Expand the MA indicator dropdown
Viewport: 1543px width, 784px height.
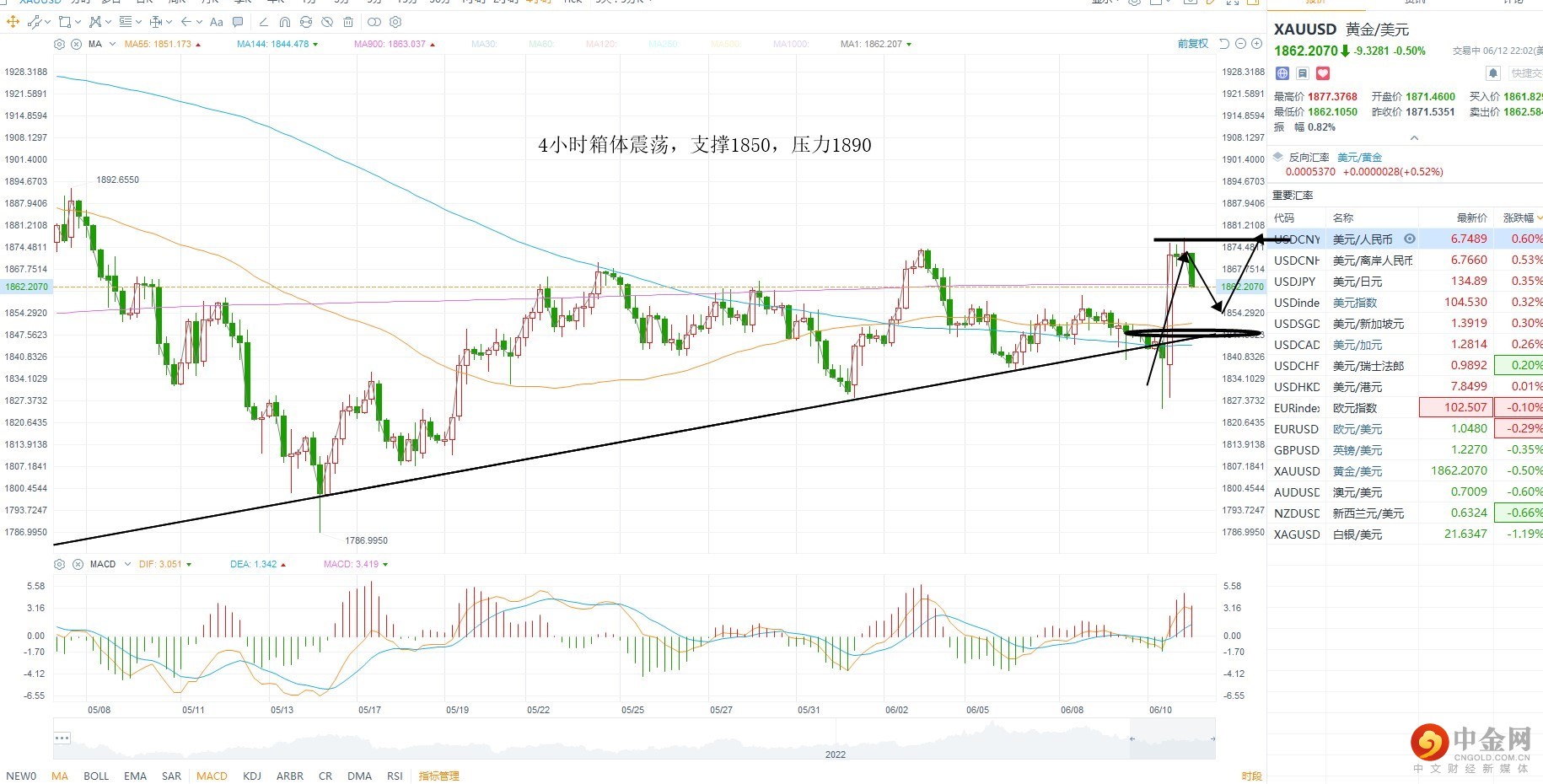point(112,44)
